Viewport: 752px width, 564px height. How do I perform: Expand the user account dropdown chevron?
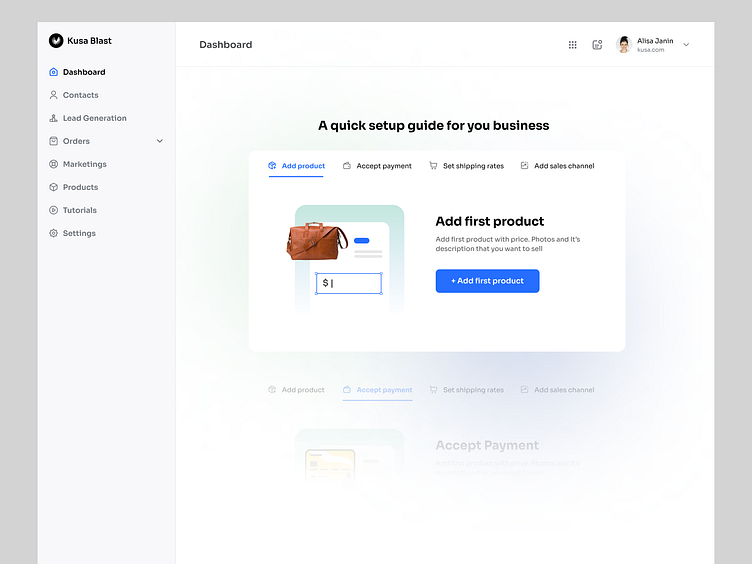click(686, 45)
